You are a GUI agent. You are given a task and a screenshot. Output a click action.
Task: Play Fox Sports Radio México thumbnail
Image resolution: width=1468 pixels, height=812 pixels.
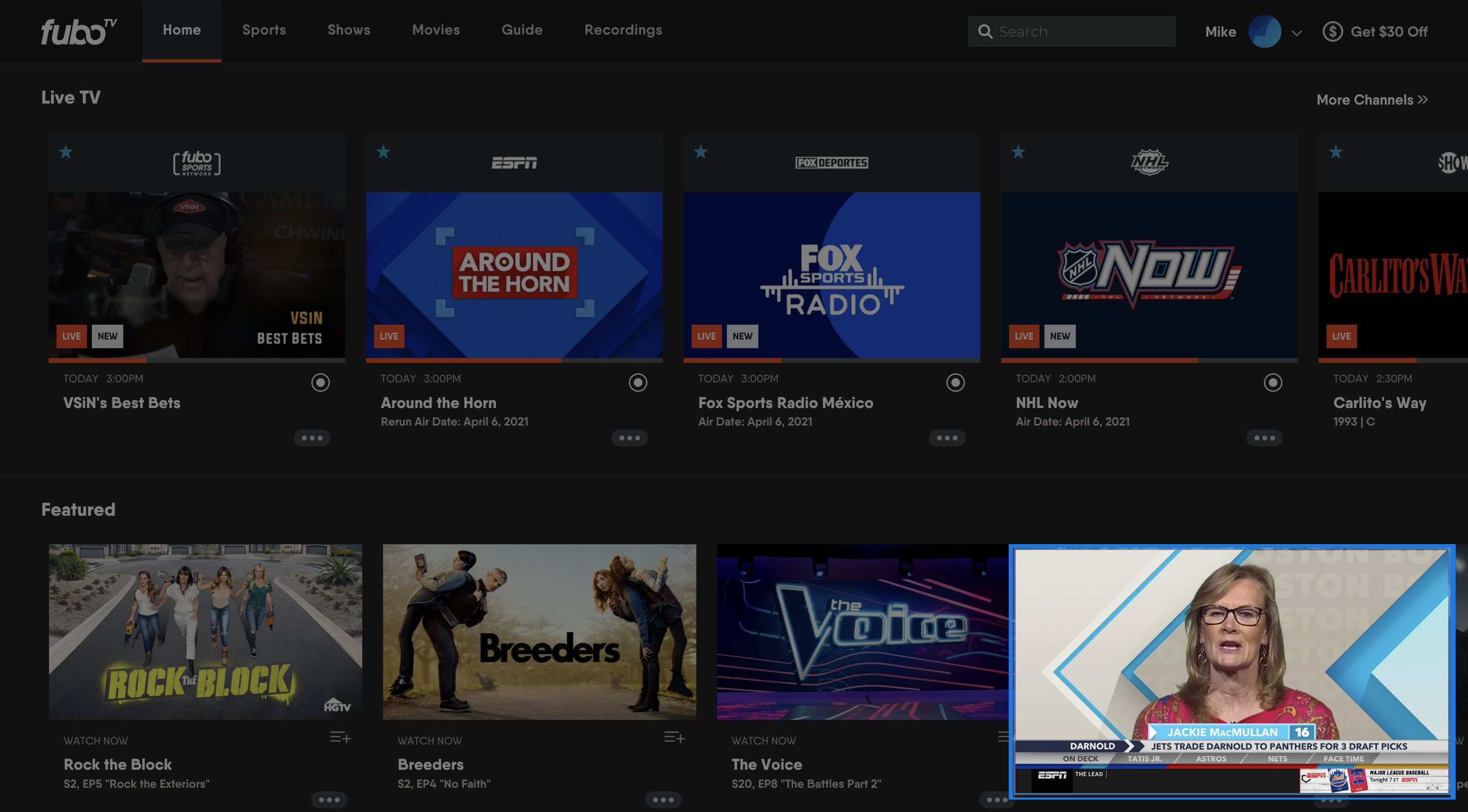coord(831,275)
